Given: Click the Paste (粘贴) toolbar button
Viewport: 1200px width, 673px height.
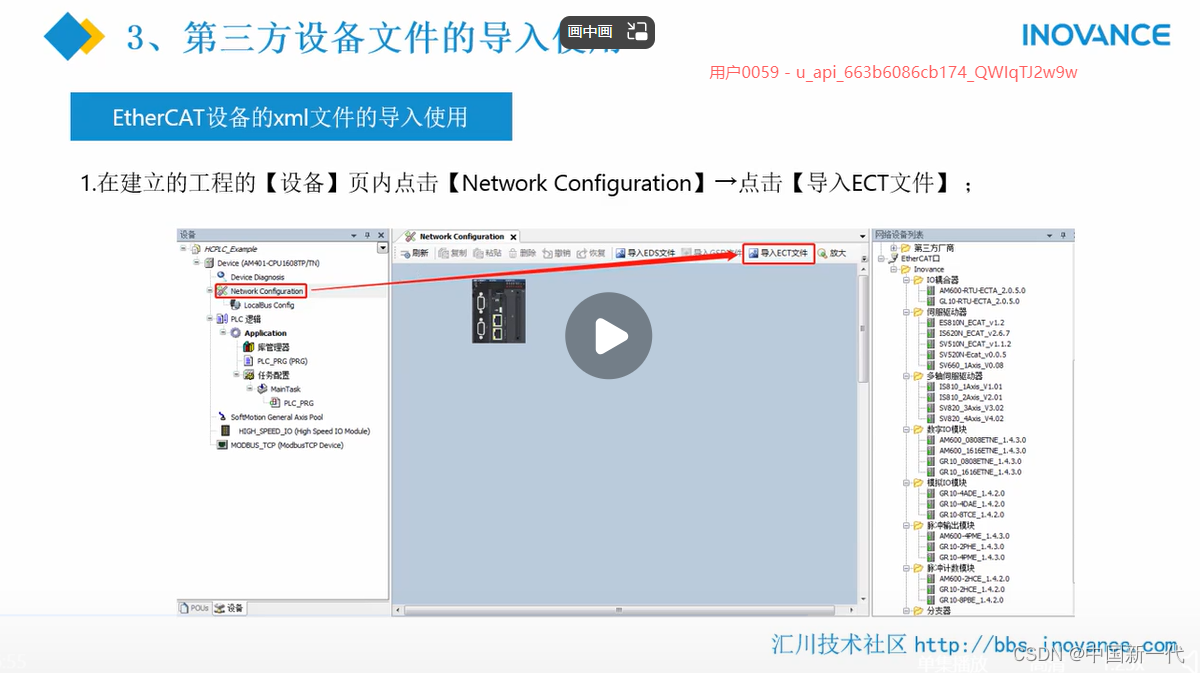Looking at the screenshot, I should (487, 253).
